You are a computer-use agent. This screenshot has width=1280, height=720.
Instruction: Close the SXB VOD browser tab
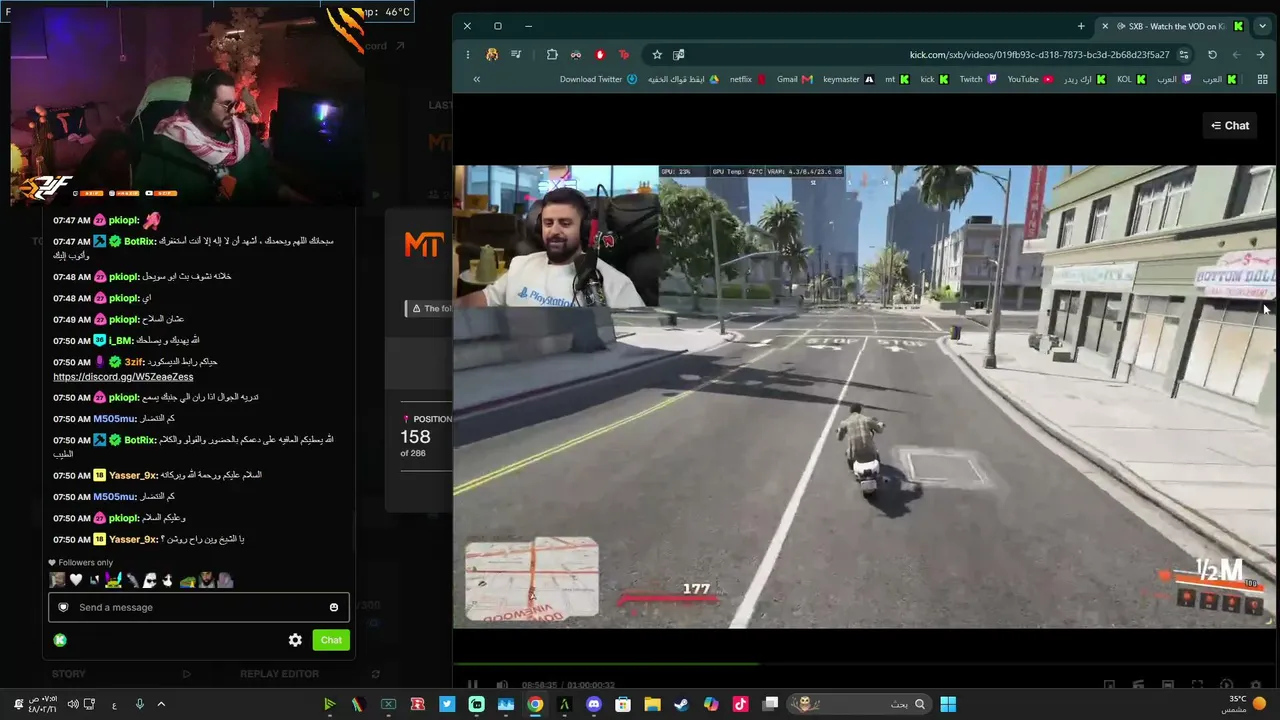click(1105, 26)
